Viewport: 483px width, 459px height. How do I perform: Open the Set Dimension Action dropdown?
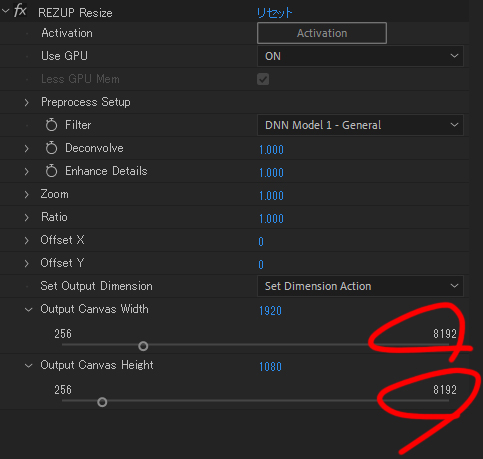tap(360, 286)
